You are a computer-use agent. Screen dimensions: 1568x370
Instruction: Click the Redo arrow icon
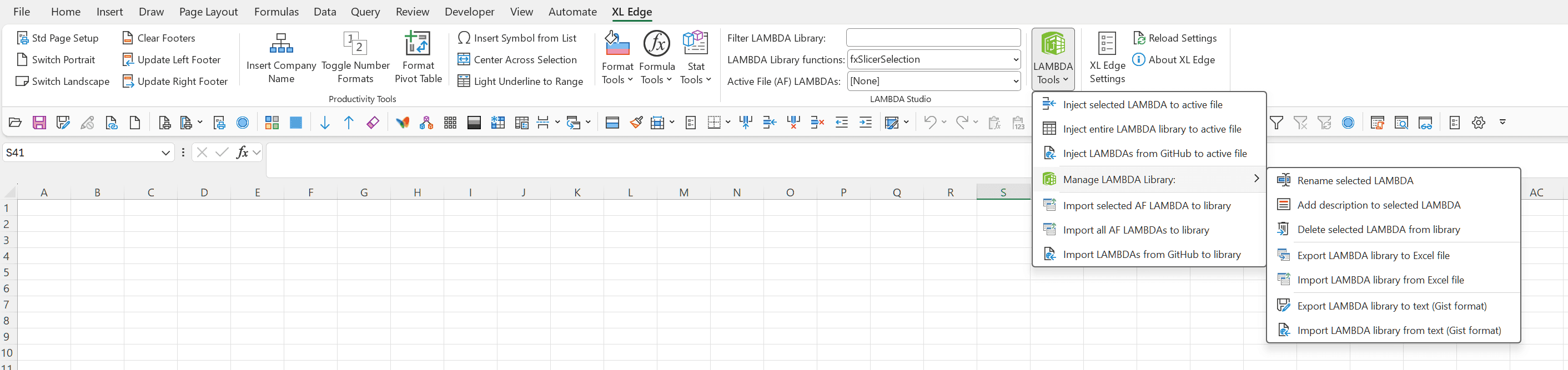point(962,123)
